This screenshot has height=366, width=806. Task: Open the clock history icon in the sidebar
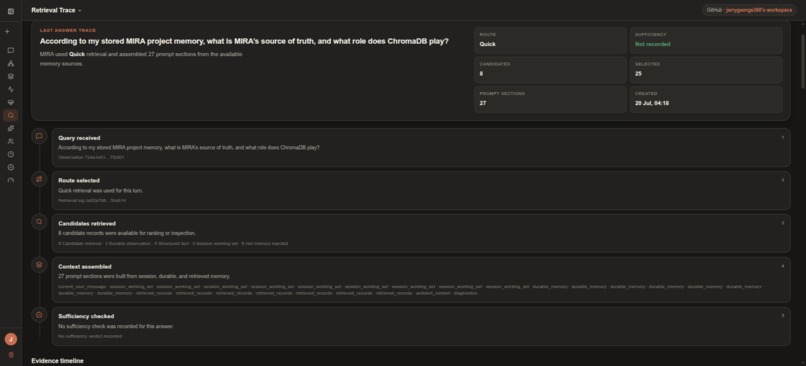click(11, 154)
